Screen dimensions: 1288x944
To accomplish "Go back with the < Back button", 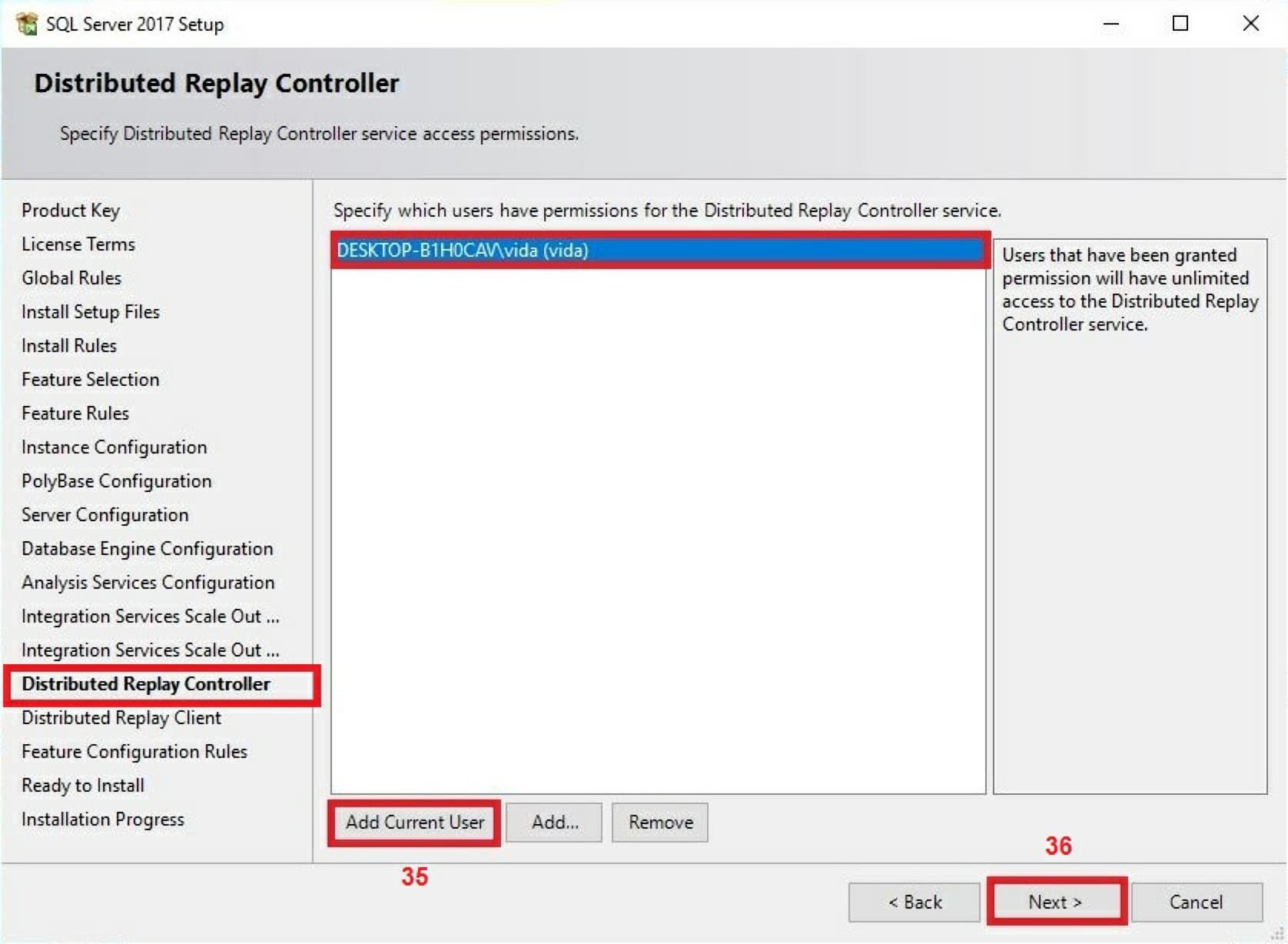I will click(x=915, y=902).
